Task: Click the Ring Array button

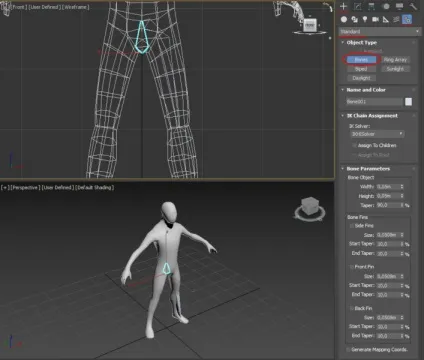Action: tap(395, 60)
